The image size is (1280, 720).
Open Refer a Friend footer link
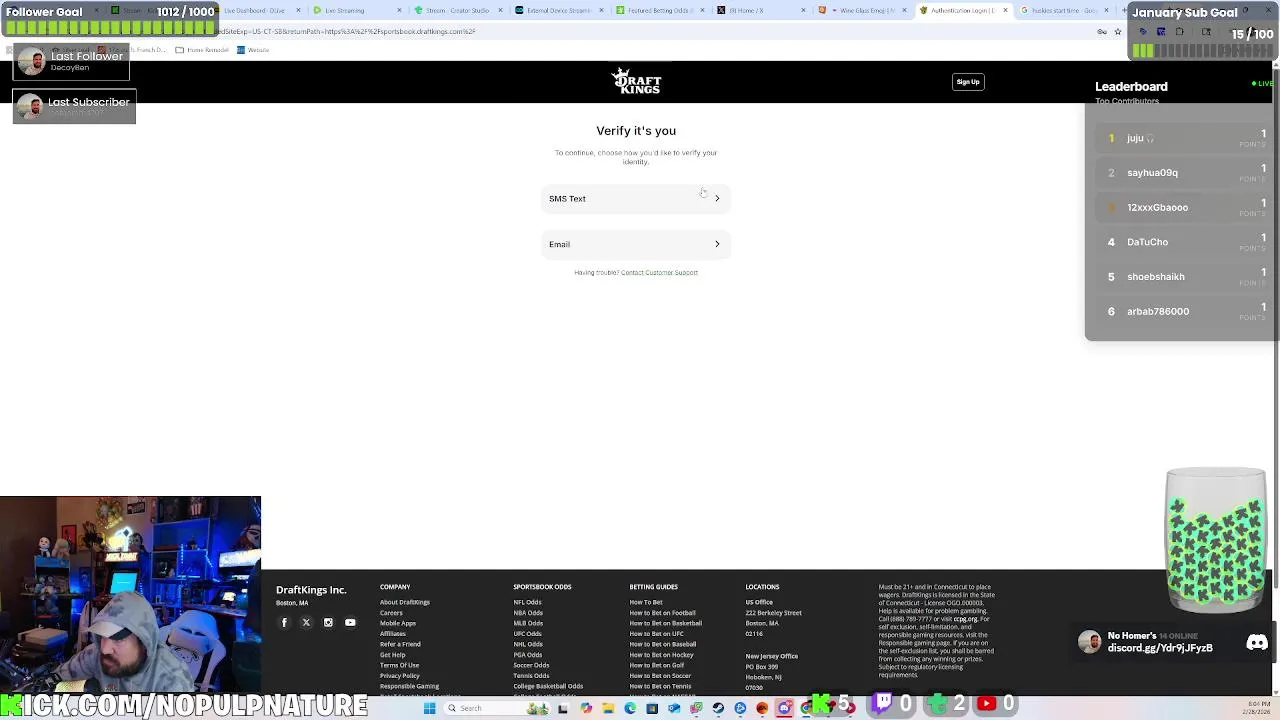400,644
